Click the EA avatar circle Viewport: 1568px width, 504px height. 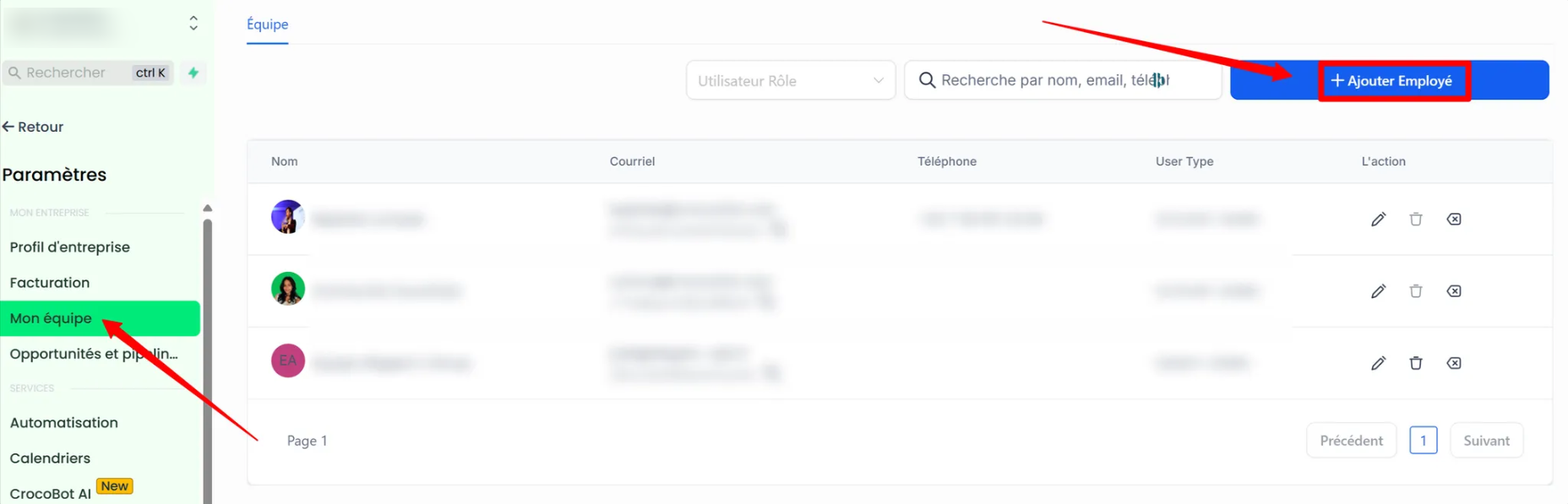coord(287,361)
